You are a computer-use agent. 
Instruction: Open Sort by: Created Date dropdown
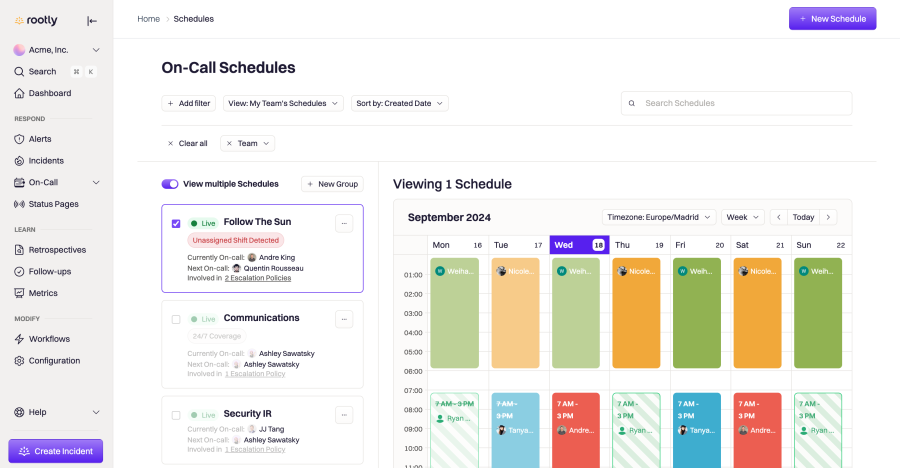pyautogui.click(x=399, y=103)
